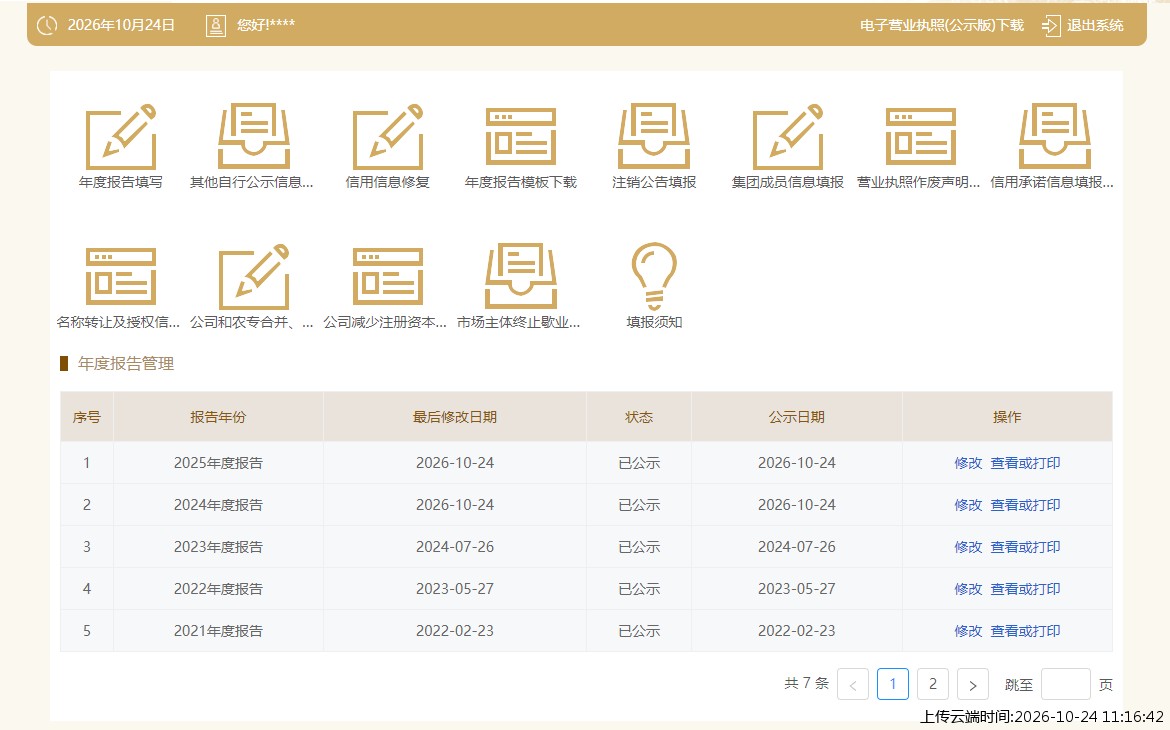Screen dimensions: 1170x730
Task: Click the 年度报告管理 section heading
Action: [x=125, y=364]
